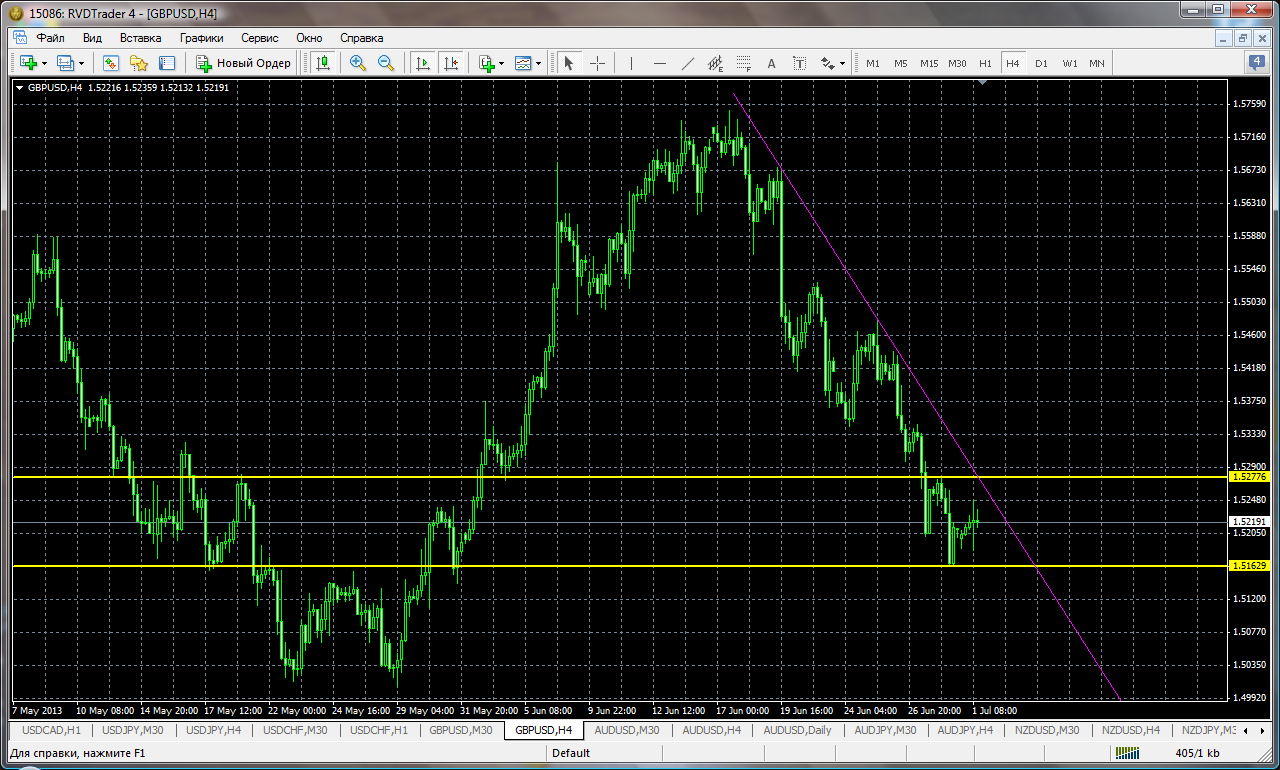This screenshot has height=770, width=1280.
Task: Open the Графики menu
Action: [202, 38]
